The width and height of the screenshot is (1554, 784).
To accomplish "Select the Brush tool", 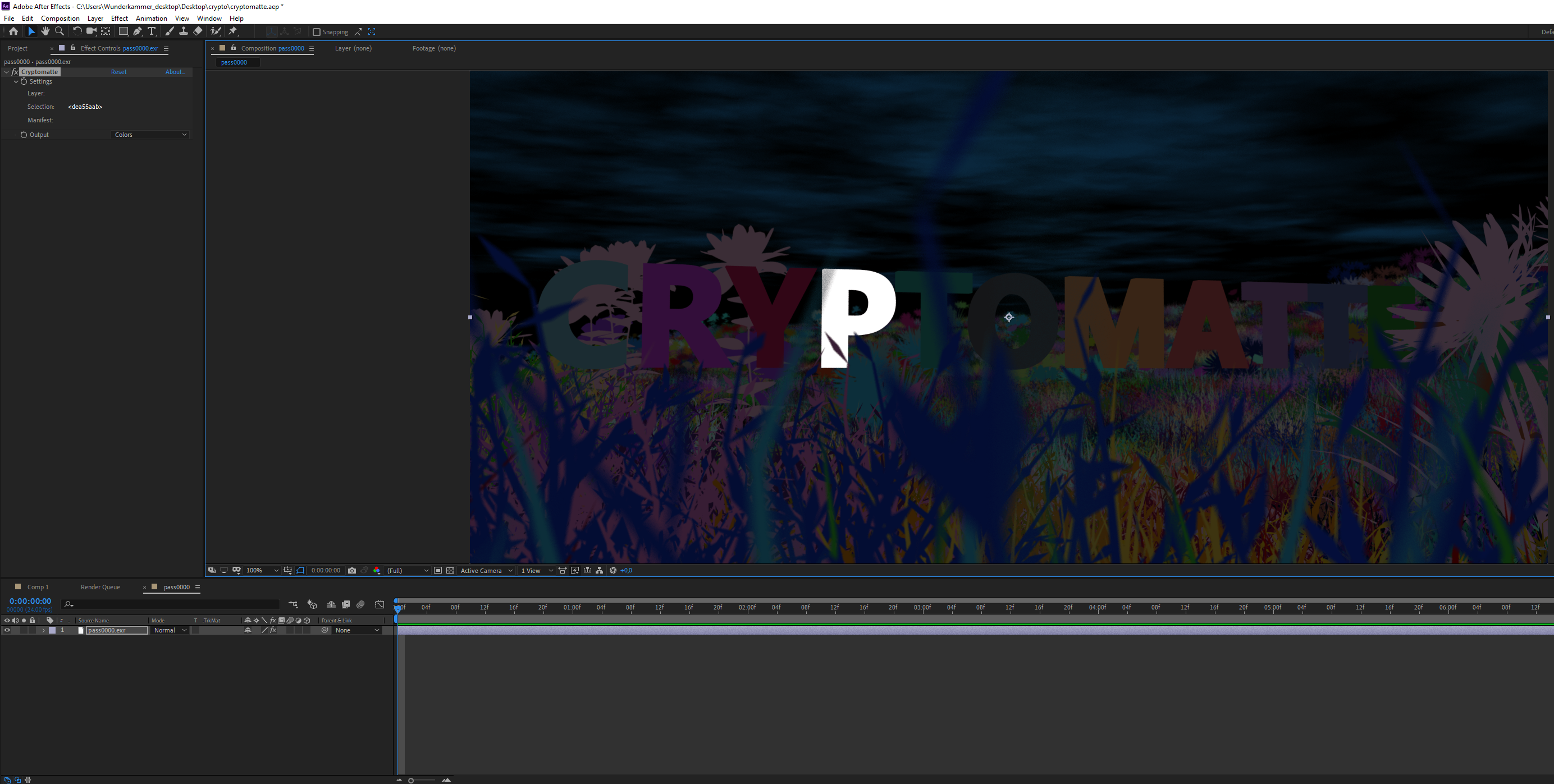I will pyautogui.click(x=170, y=31).
